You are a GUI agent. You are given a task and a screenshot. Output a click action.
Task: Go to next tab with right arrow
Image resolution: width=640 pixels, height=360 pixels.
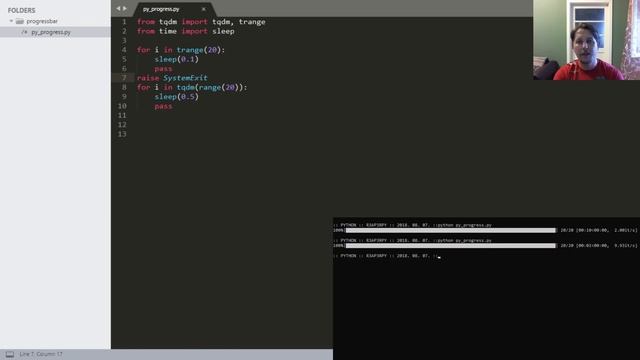pyautogui.click(x=125, y=9)
